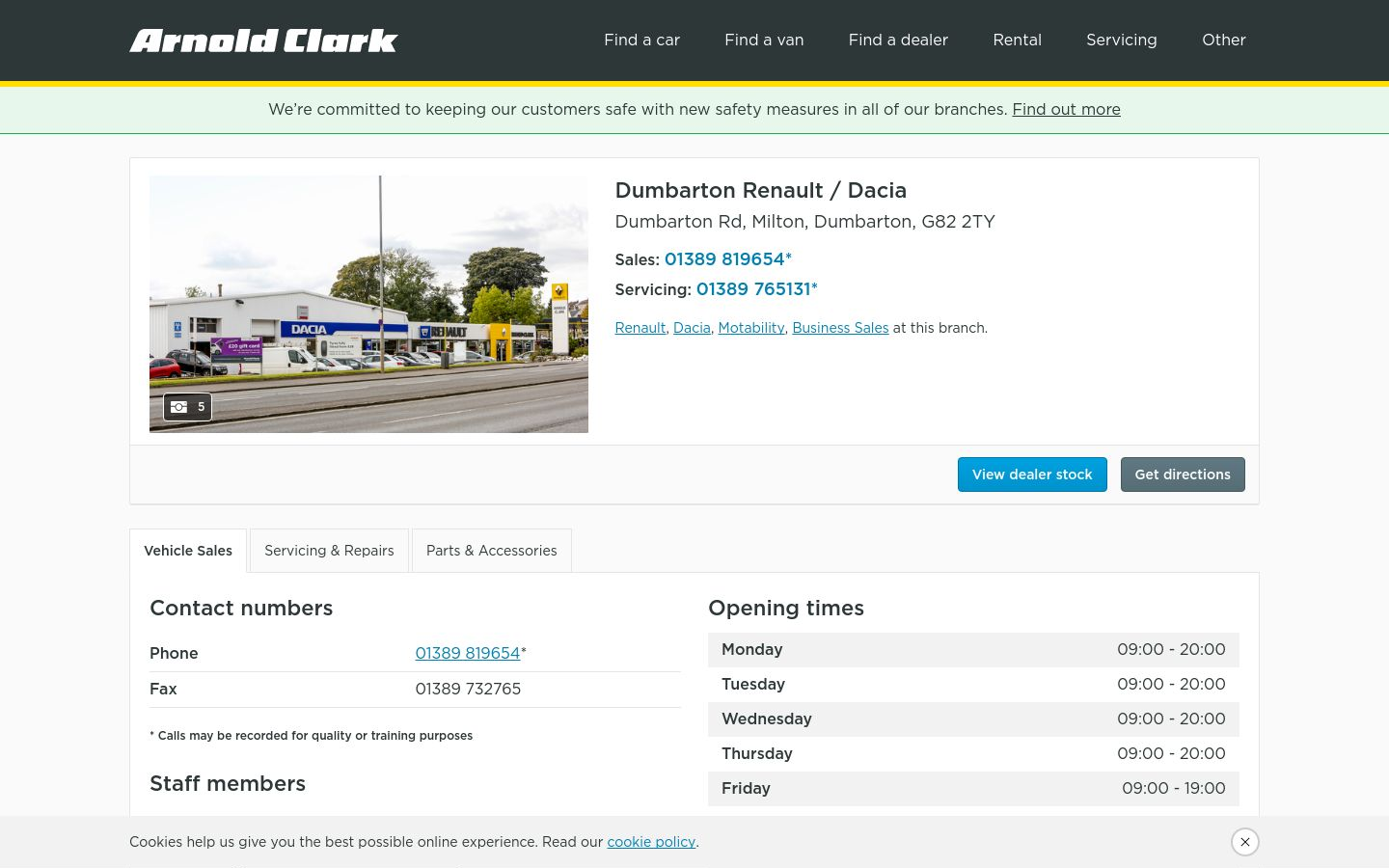The height and width of the screenshot is (868, 1389).
Task: Select the Friday 09:00 - 19:00 row
Action: [973, 789]
